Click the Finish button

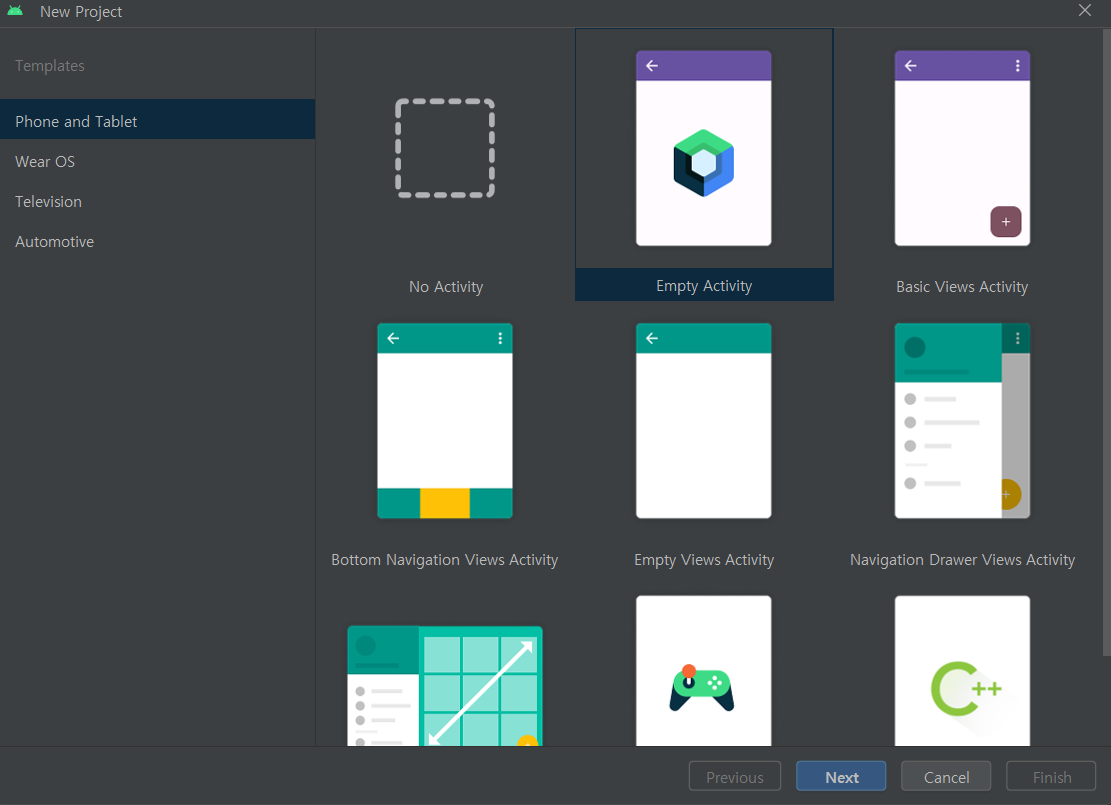point(1051,777)
